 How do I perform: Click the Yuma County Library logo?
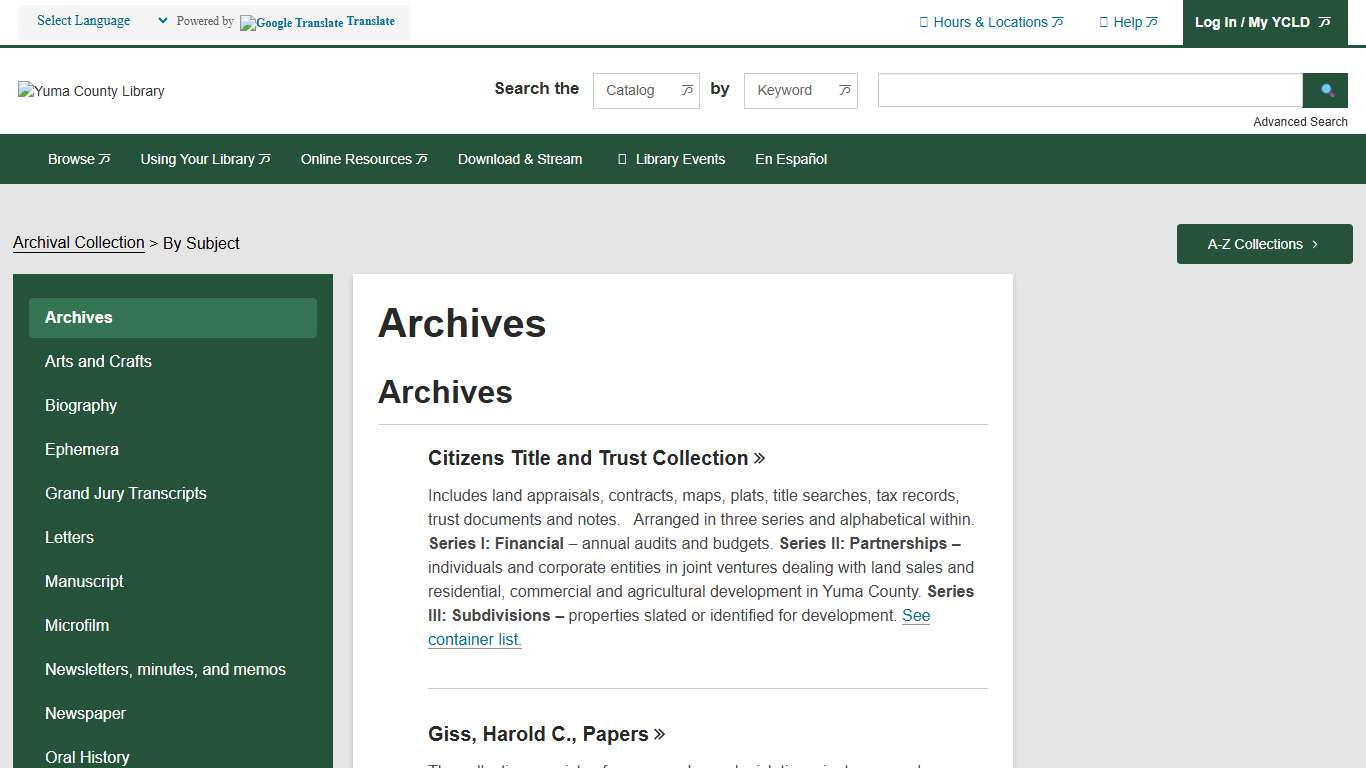[x=90, y=91]
